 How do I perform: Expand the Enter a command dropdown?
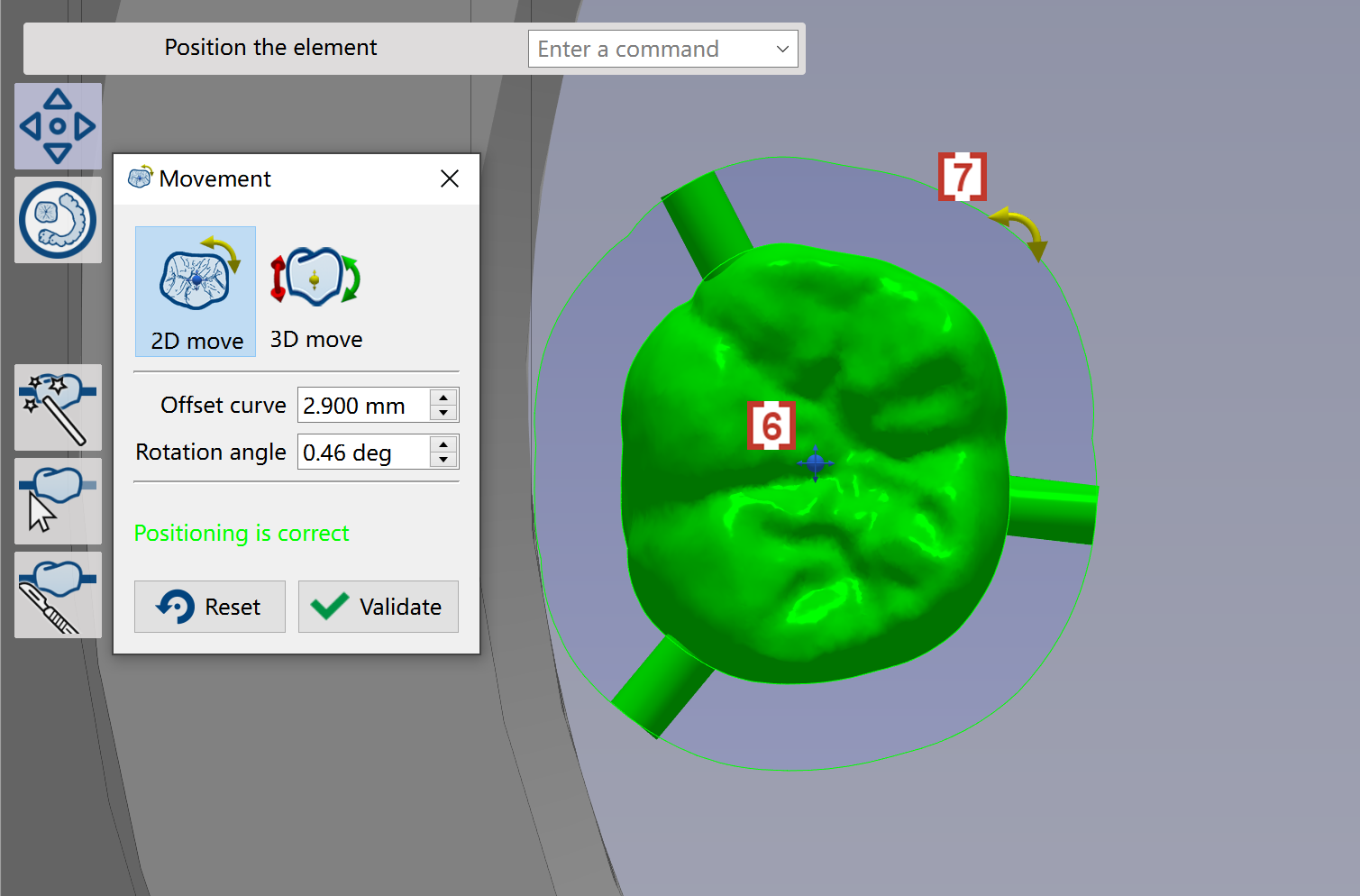point(782,49)
